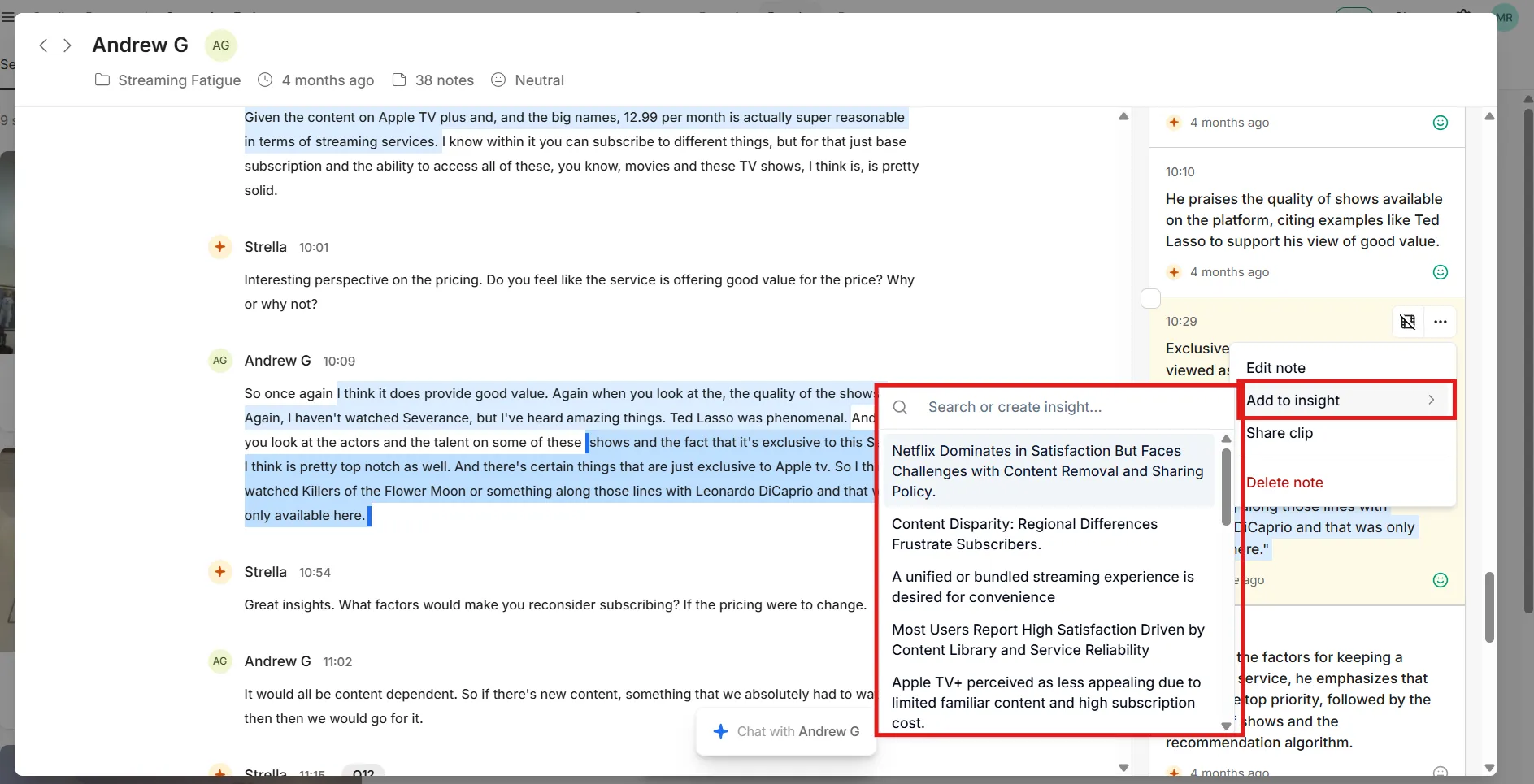Jump to the 10:29 note timestamp
This screenshot has width=1534, height=784.
pyautogui.click(x=1181, y=322)
